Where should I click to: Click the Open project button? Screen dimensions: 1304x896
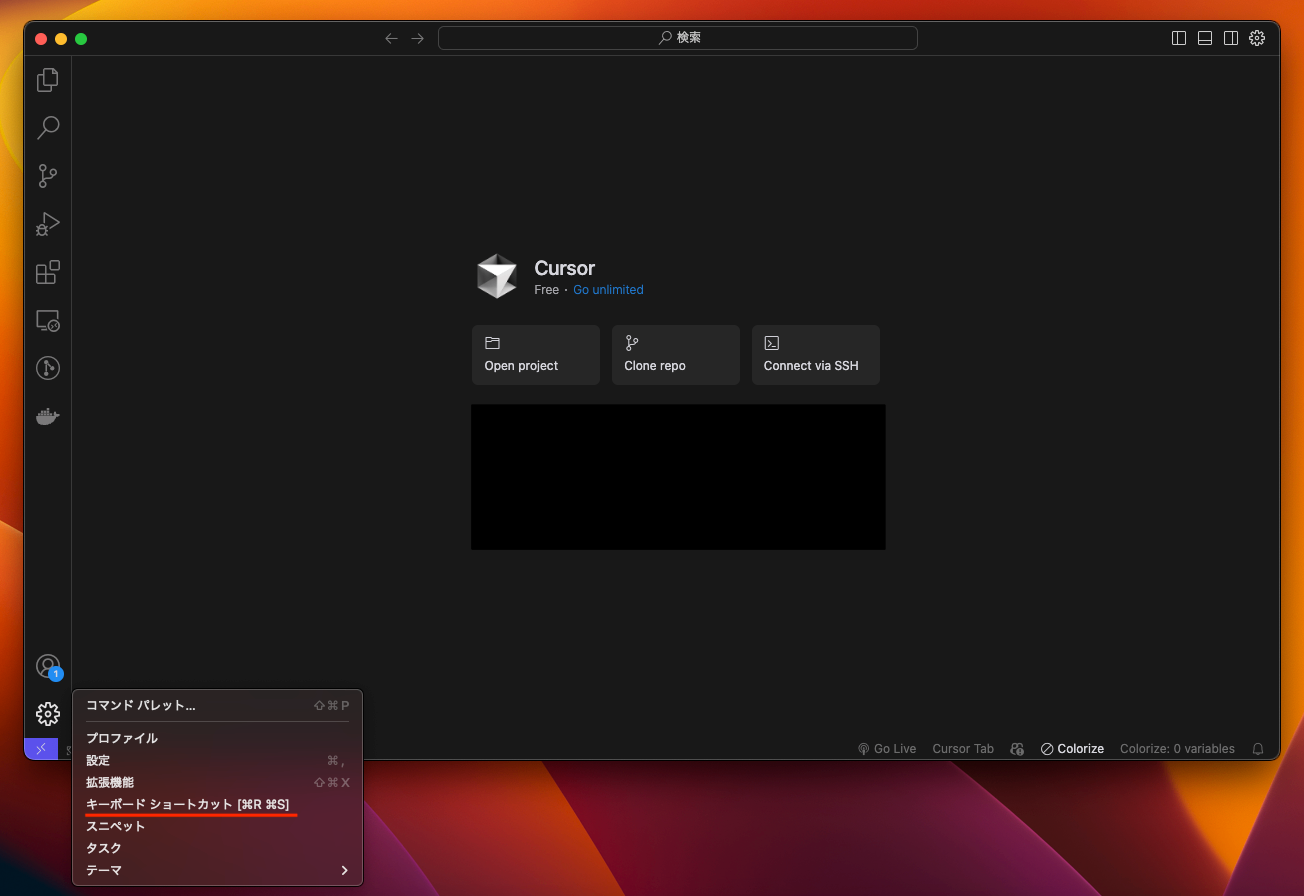pos(535,354)
